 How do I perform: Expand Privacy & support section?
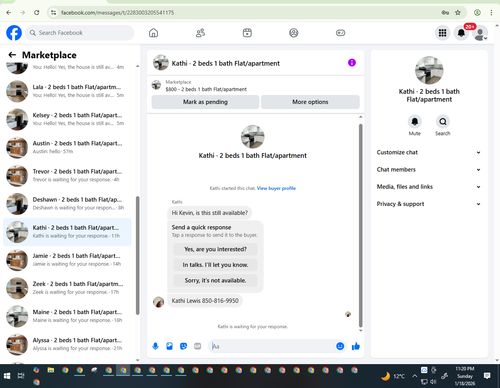click(x=429, y=204)
